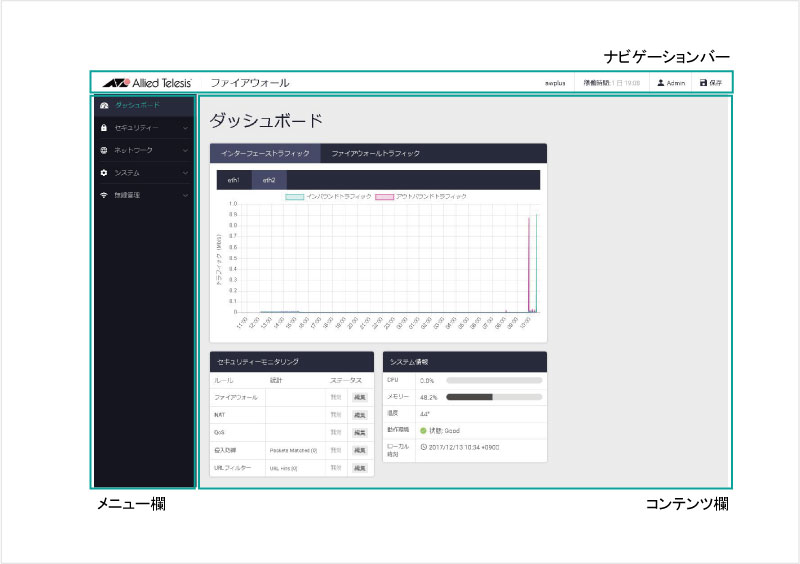Click the 0.0% CPU value
800x564 pixels.
pos(427,381)
